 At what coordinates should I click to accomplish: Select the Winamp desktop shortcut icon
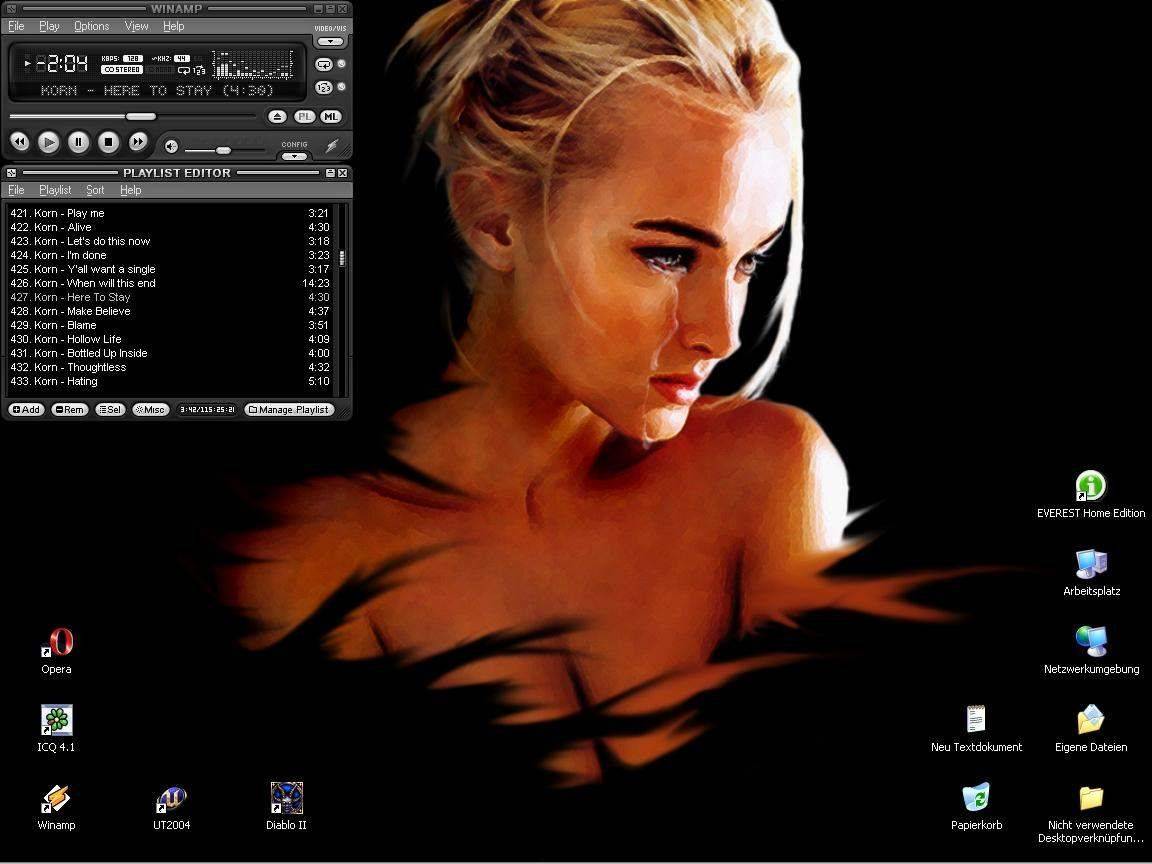click(57, 799)
